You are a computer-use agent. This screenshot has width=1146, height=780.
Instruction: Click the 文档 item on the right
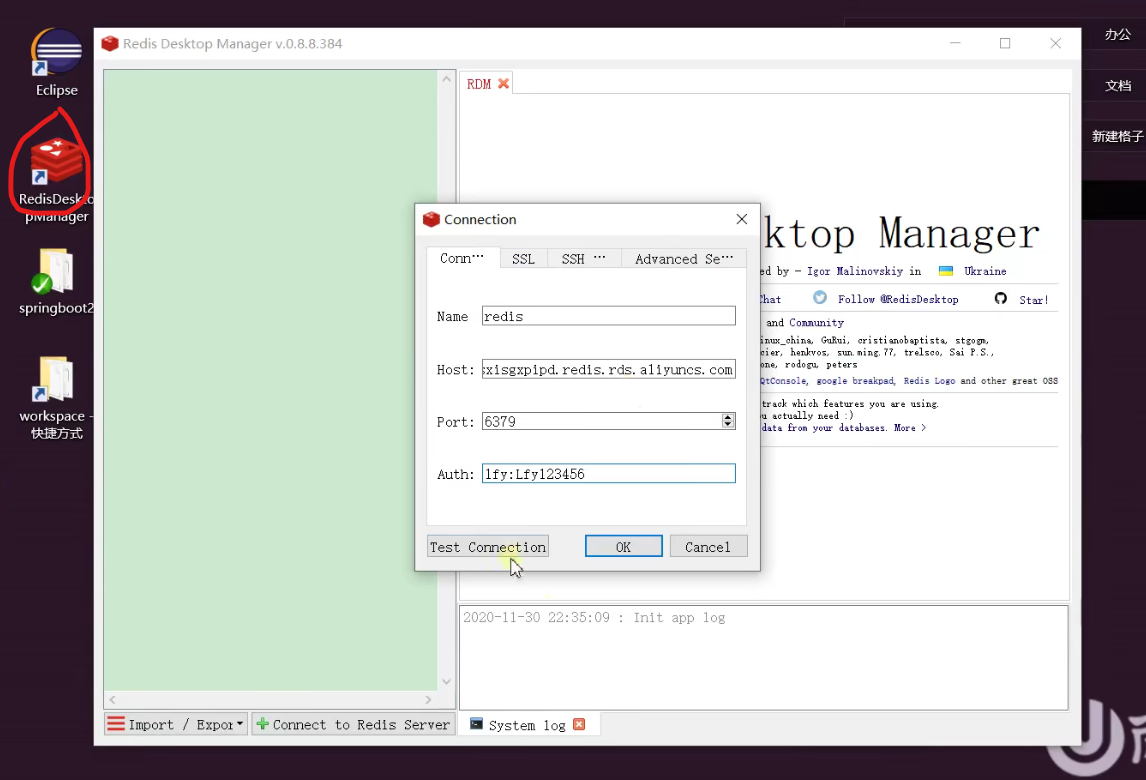click(x=1117, y=86)
